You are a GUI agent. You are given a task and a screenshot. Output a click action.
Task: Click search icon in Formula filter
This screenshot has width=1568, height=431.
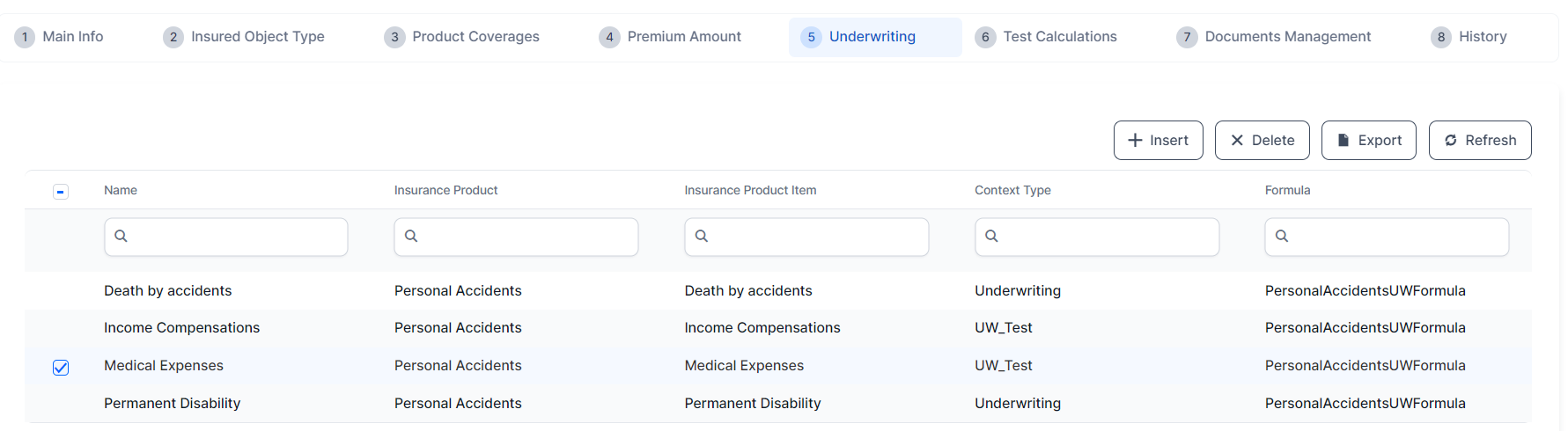(1282, 237)
